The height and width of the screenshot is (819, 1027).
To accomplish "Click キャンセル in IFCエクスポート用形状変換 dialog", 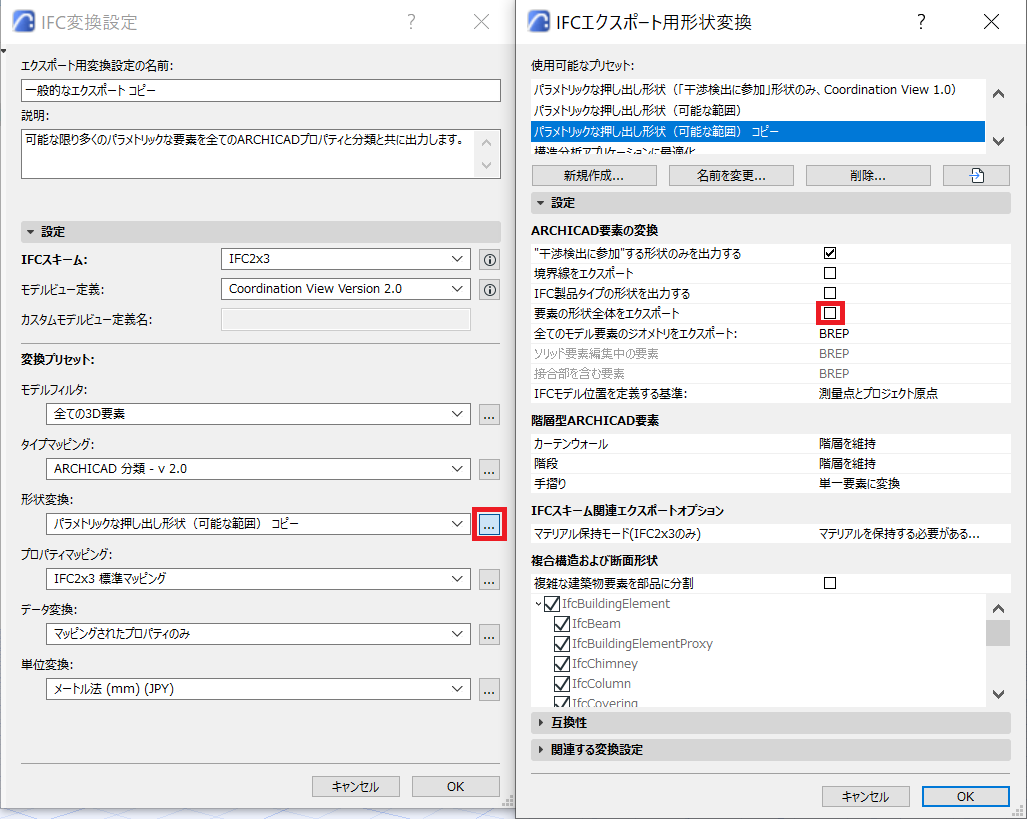I will coord(865,797).
